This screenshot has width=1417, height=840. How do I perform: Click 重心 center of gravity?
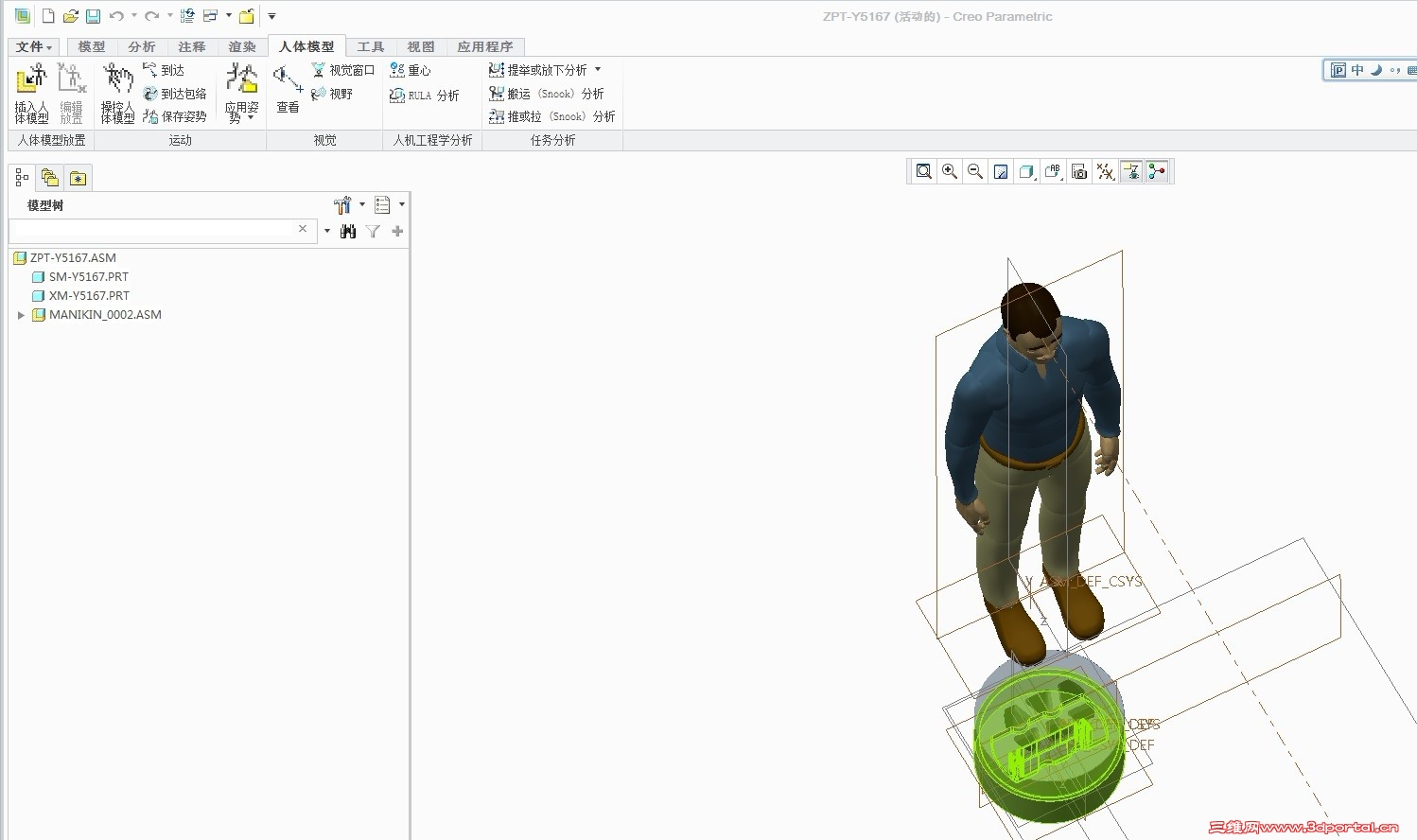(410, 70)
